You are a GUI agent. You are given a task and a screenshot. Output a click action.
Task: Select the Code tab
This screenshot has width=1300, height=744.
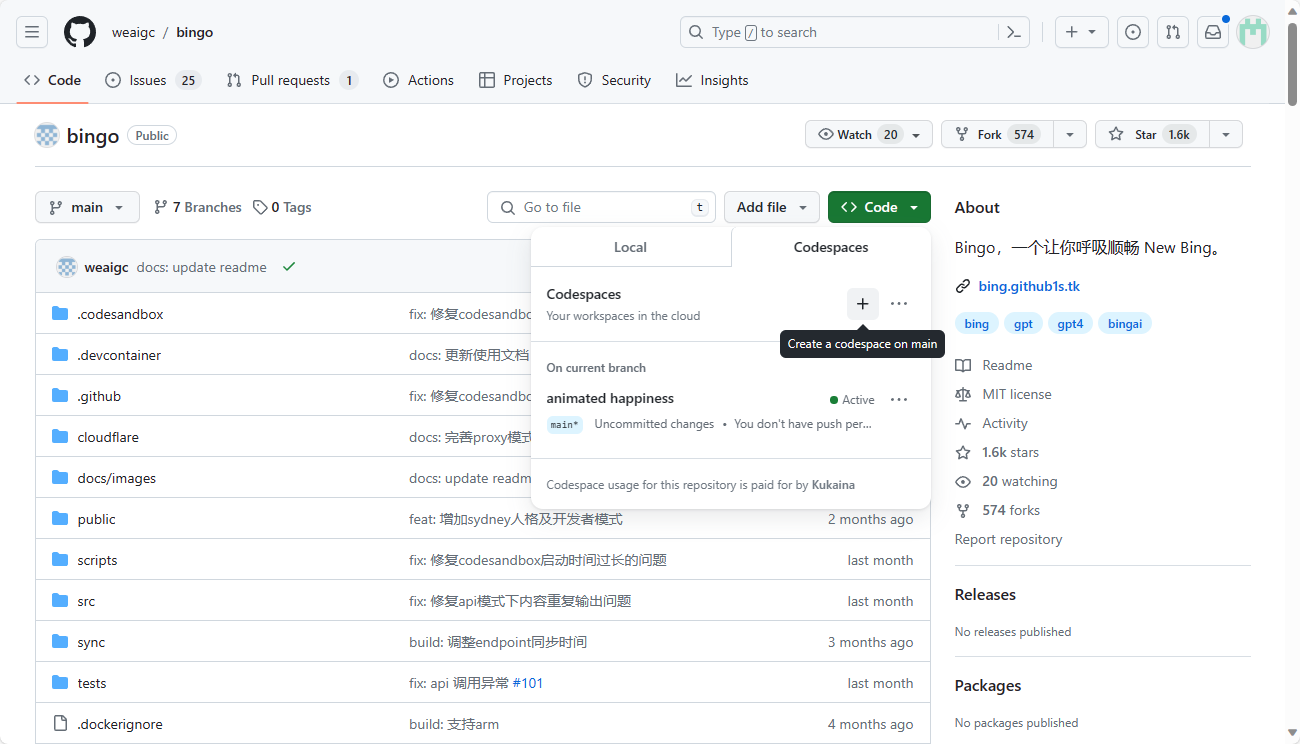(52, 80)
